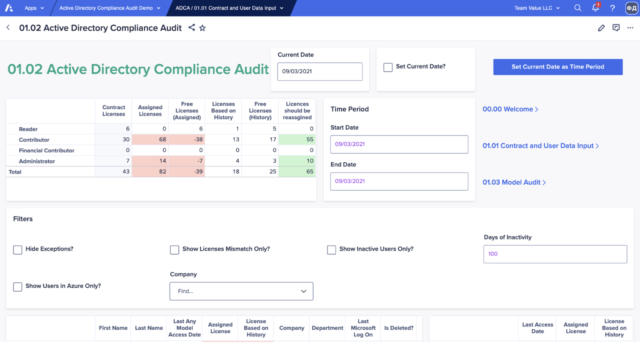The width and height of the screenshot is (640, 360).
Task: Click the Department column header
Action: (x=327, y=328)
